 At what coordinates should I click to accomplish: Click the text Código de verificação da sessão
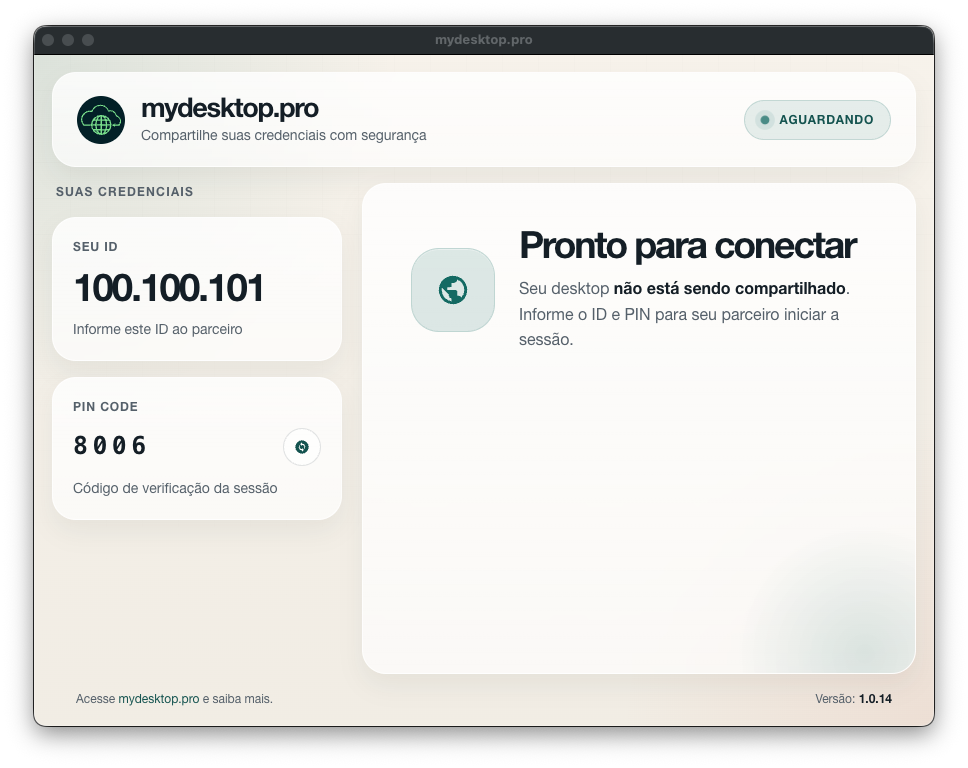click(175, 488)
